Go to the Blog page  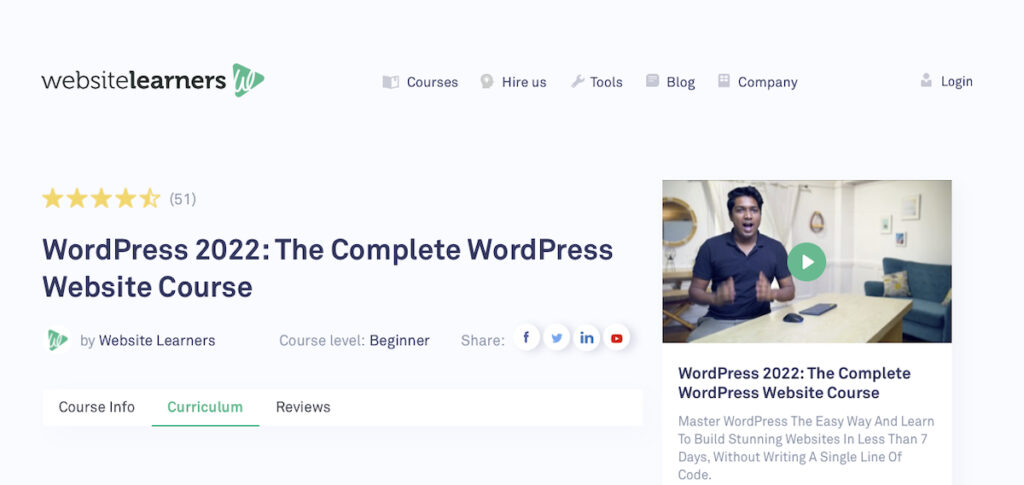coord(680,82)
